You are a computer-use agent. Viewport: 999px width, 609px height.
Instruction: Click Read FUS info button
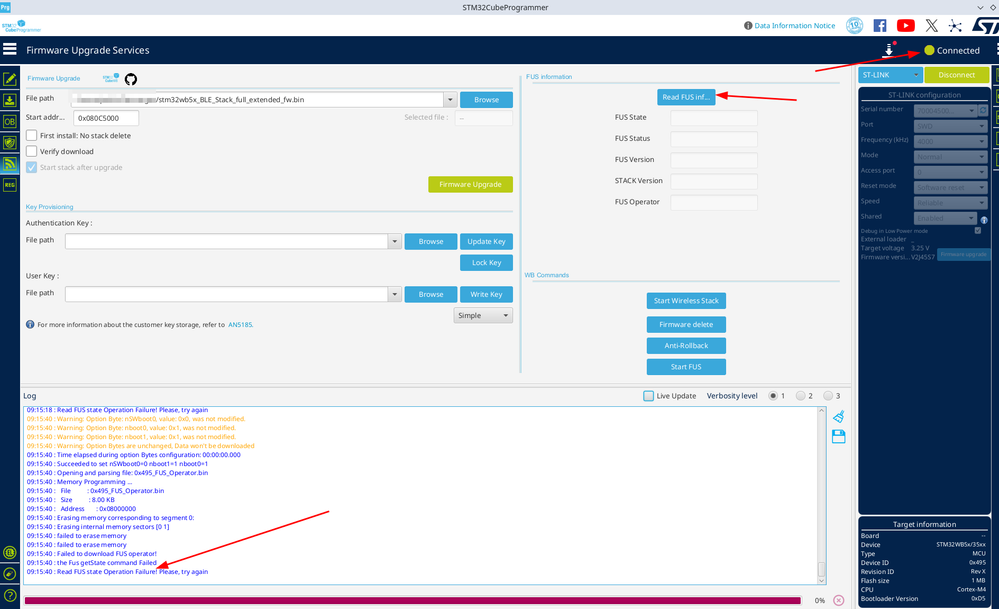coord(686,97)
